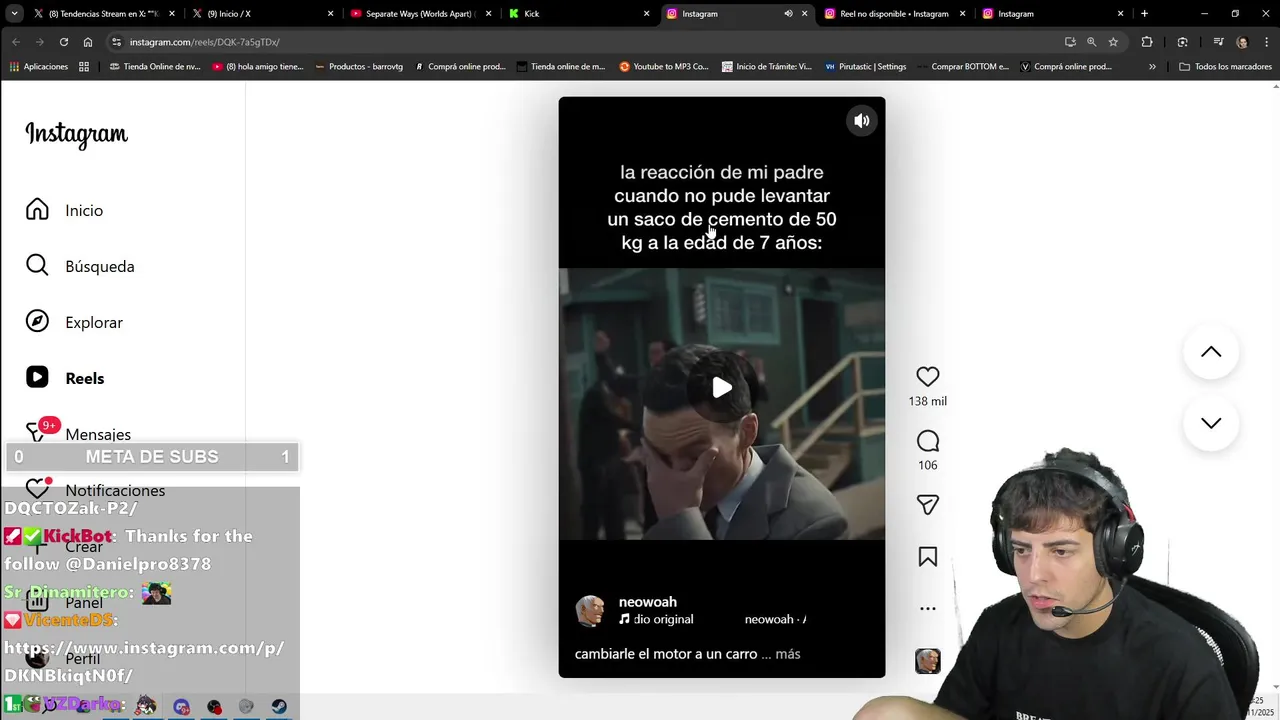Viewport: 1280px width, 720px height.
Task: Open the neowoah profile username
Action: click(648, 602)
